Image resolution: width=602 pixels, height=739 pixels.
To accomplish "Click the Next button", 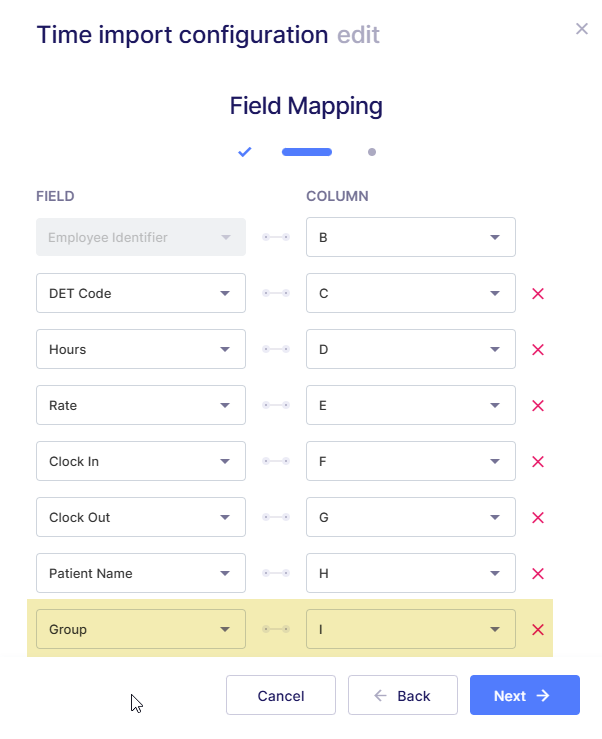I will pyautogui.click(x=525, y=695).
